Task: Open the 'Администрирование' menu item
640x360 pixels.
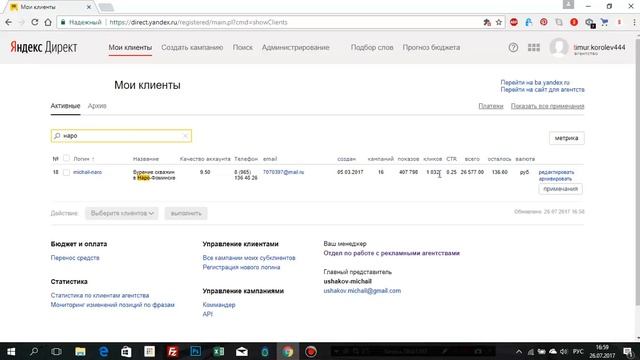Action: 296,47
